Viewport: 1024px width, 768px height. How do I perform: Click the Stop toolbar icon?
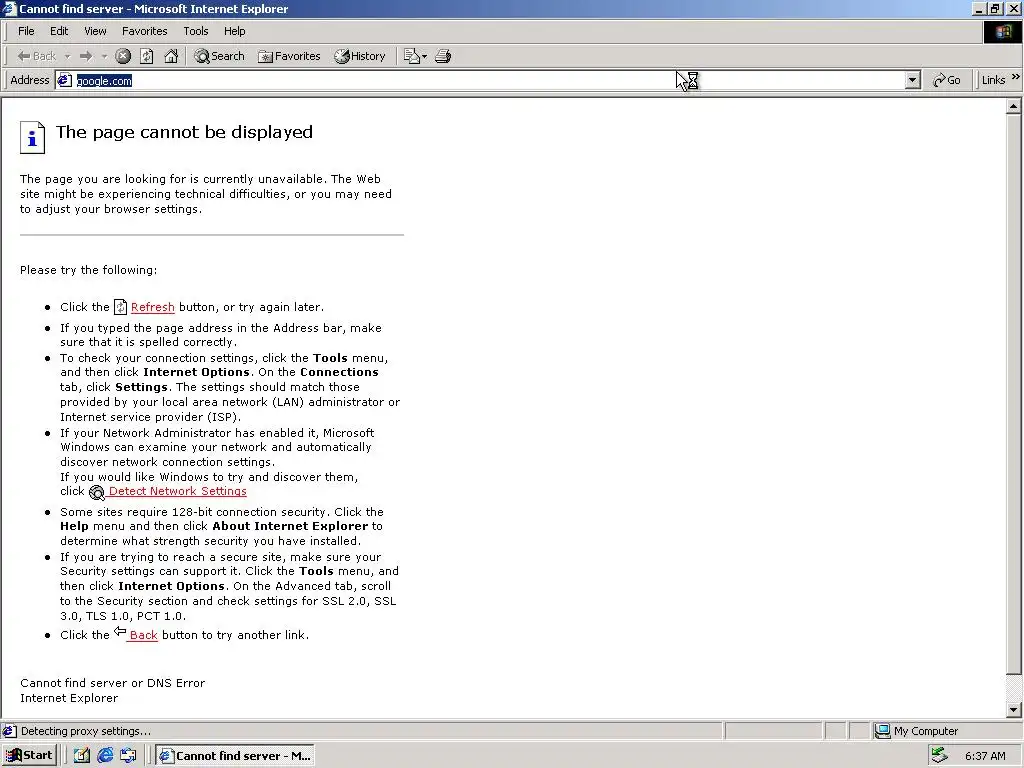click(123, 56)
